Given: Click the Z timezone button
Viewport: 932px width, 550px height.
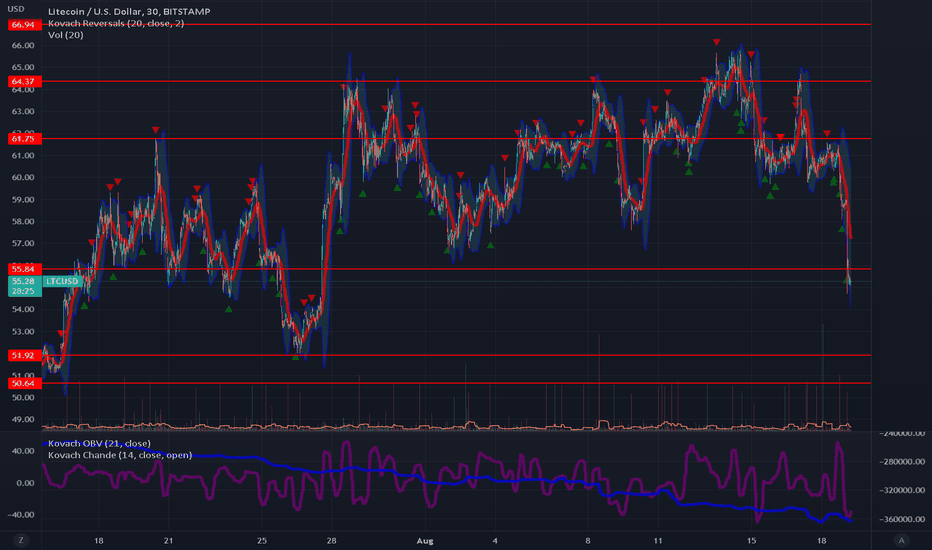Looking at the screenshot, I should 21,540.
